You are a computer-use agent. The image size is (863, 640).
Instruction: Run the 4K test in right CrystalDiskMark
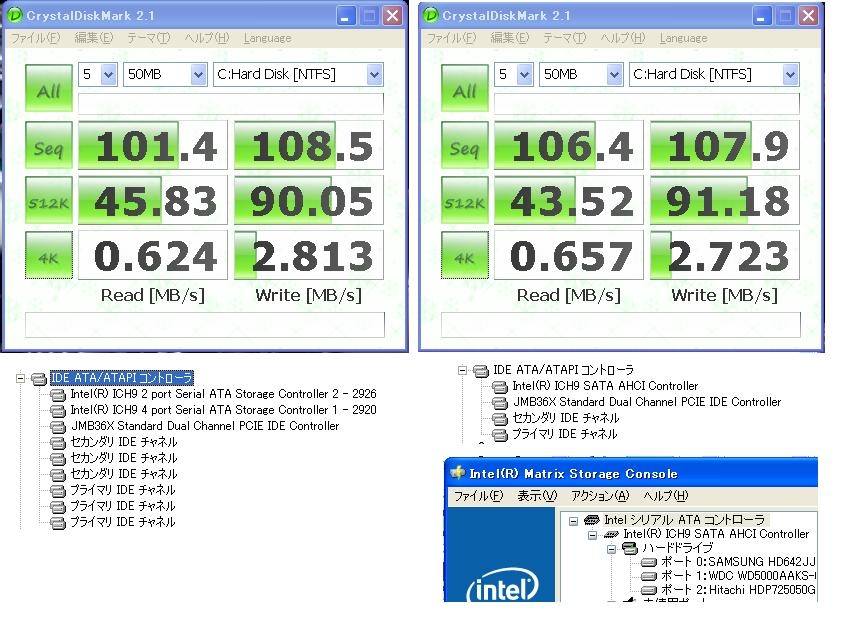pyautogui.click(x=465, y=255)
